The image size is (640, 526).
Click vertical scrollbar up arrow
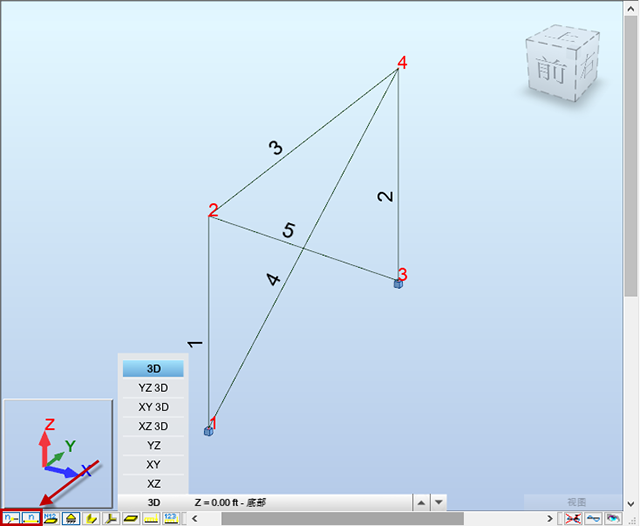[x=631, y=8]
